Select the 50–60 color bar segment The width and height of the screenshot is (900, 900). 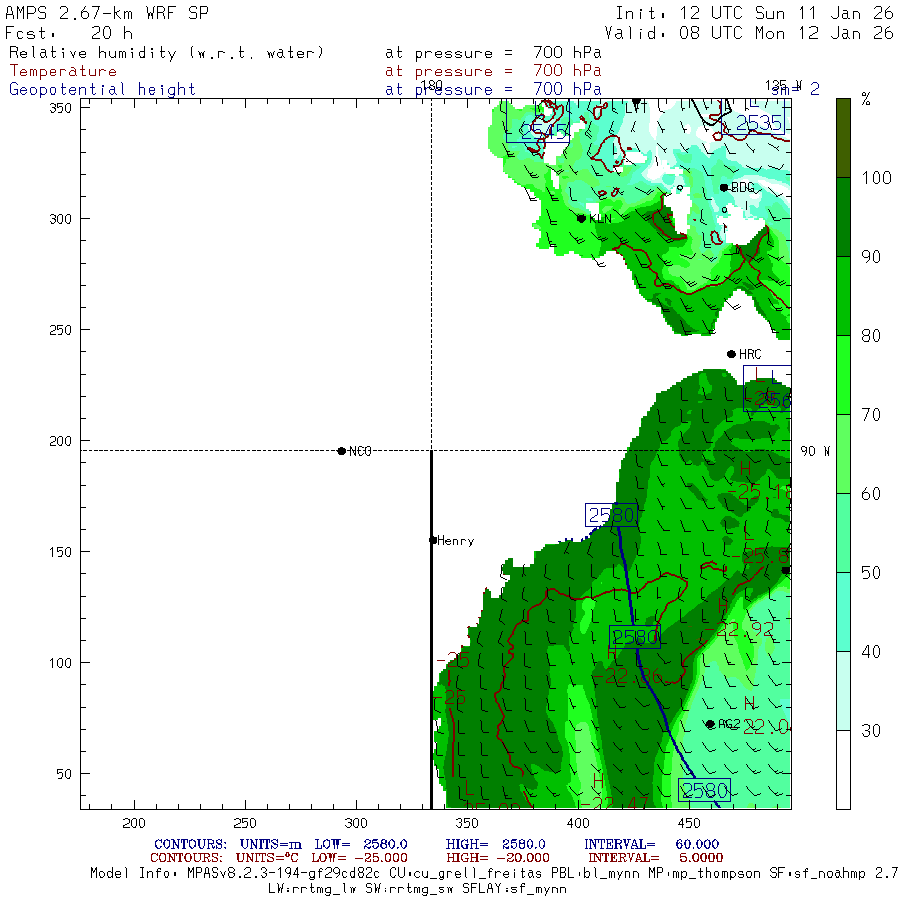tap(843, 533)
